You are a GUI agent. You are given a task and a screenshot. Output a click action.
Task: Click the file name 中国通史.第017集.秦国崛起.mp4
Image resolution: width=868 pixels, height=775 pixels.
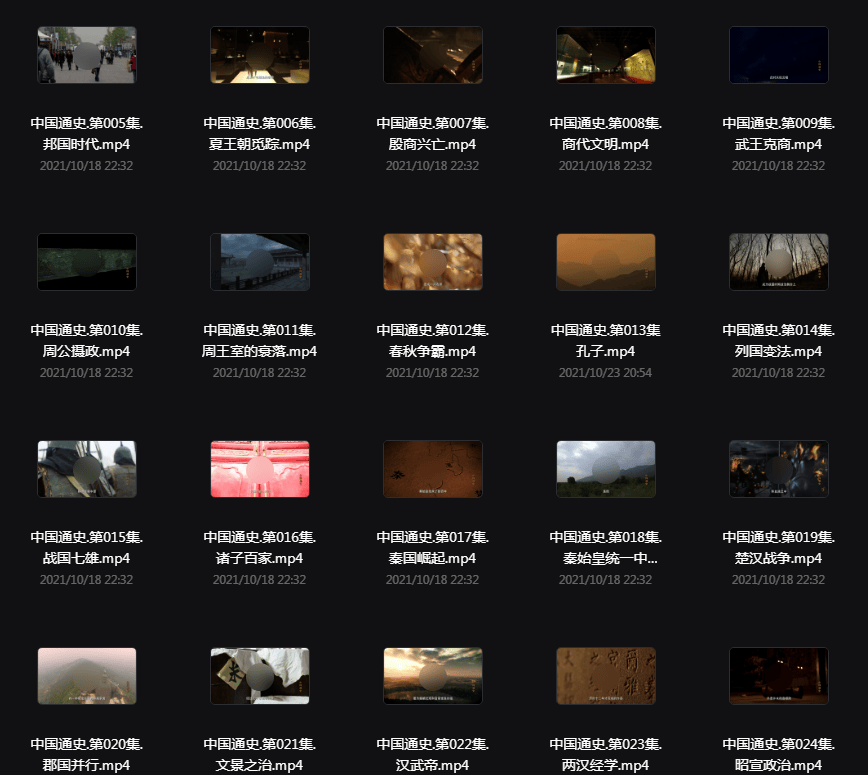coord(433,548)
